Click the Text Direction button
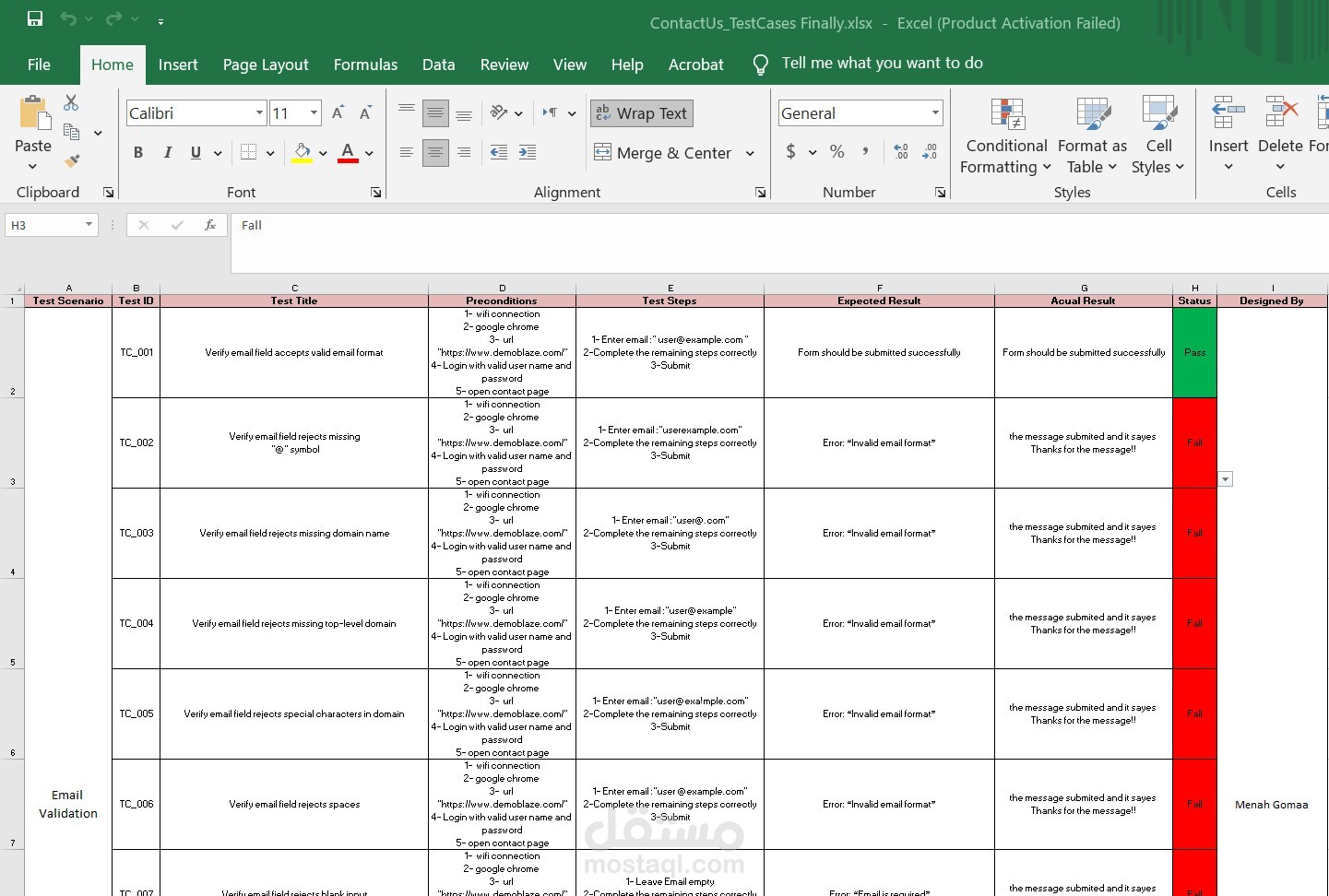This screenshot has width=1329, height=896. pos(551,112)
